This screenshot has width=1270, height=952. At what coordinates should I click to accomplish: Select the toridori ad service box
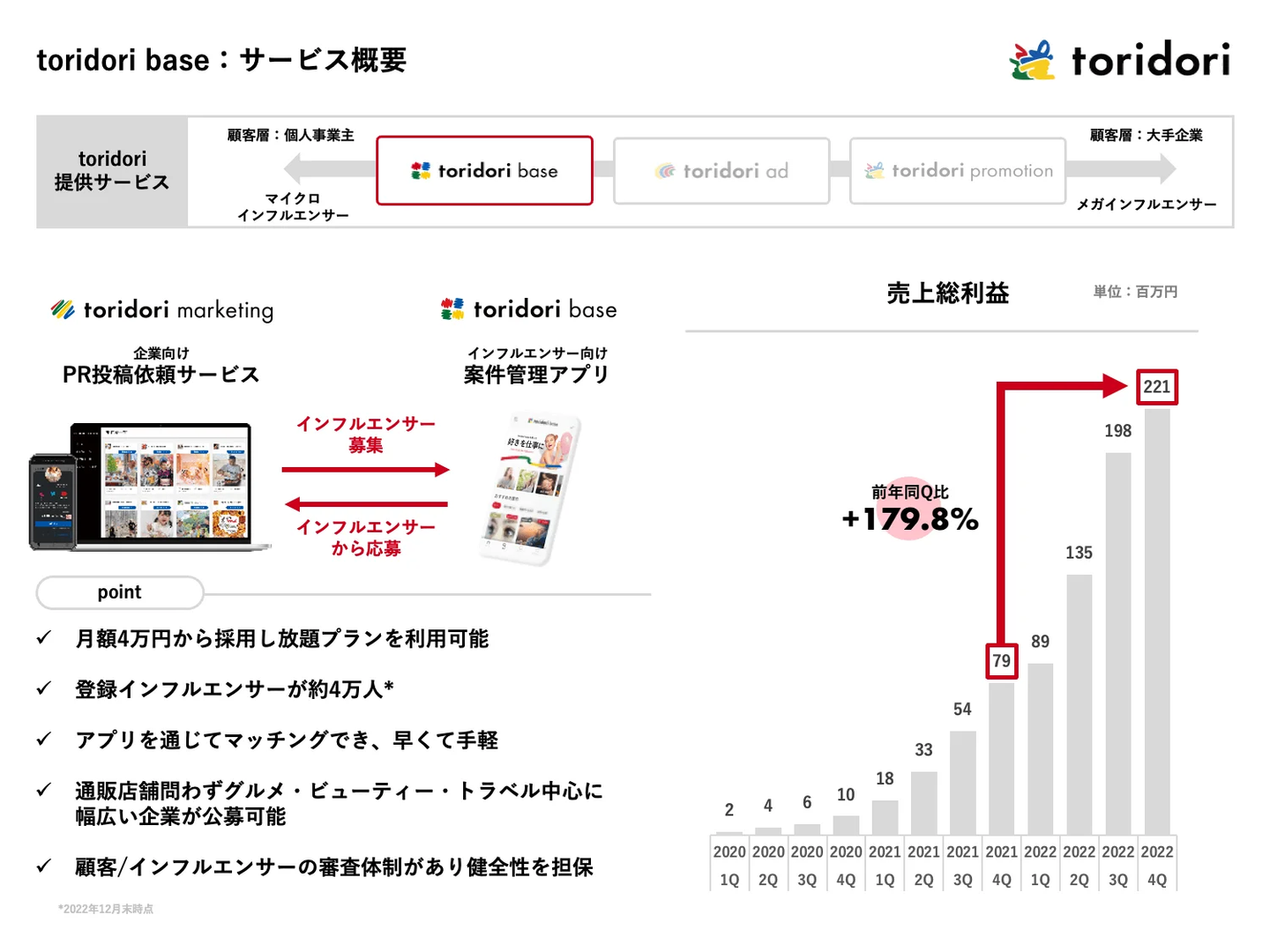click(721, 171)
